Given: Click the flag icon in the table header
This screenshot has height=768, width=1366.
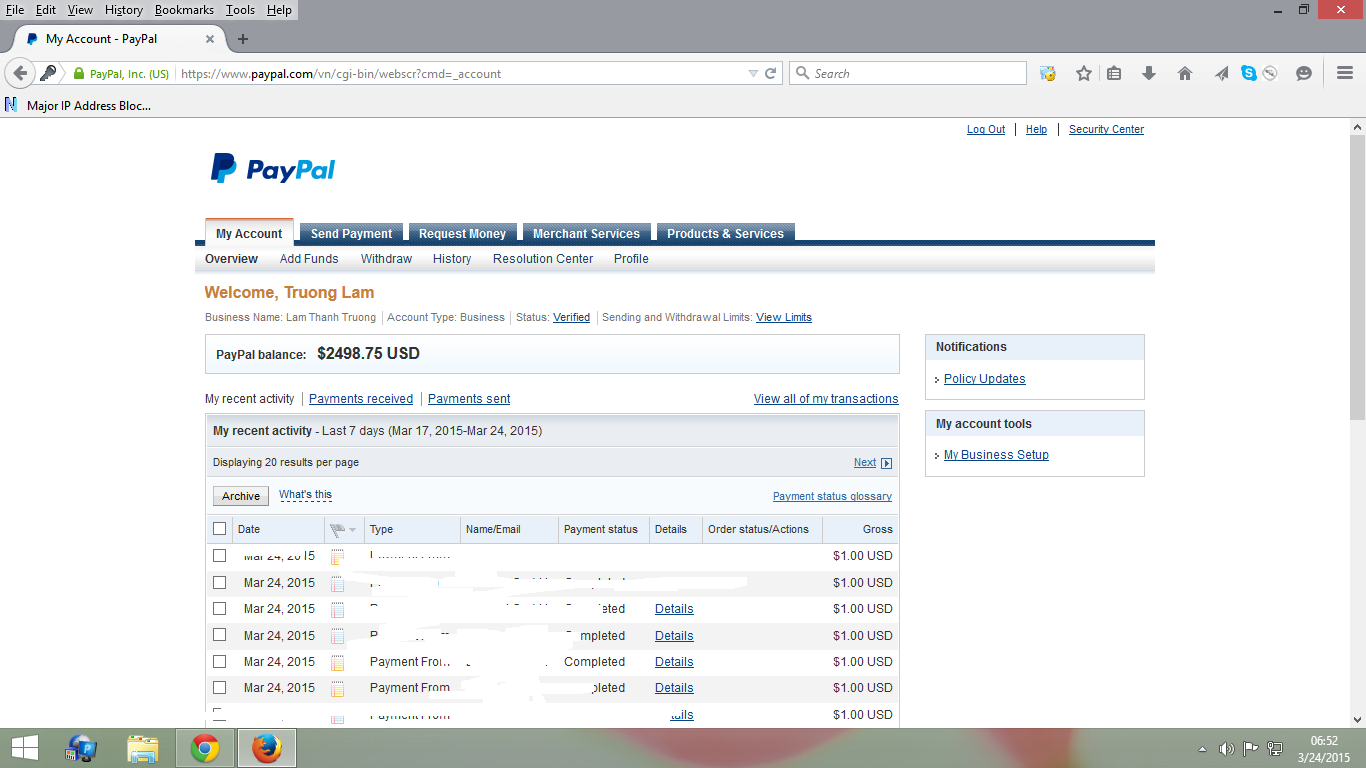Looking at the screenshot, I should pos(337,530).
